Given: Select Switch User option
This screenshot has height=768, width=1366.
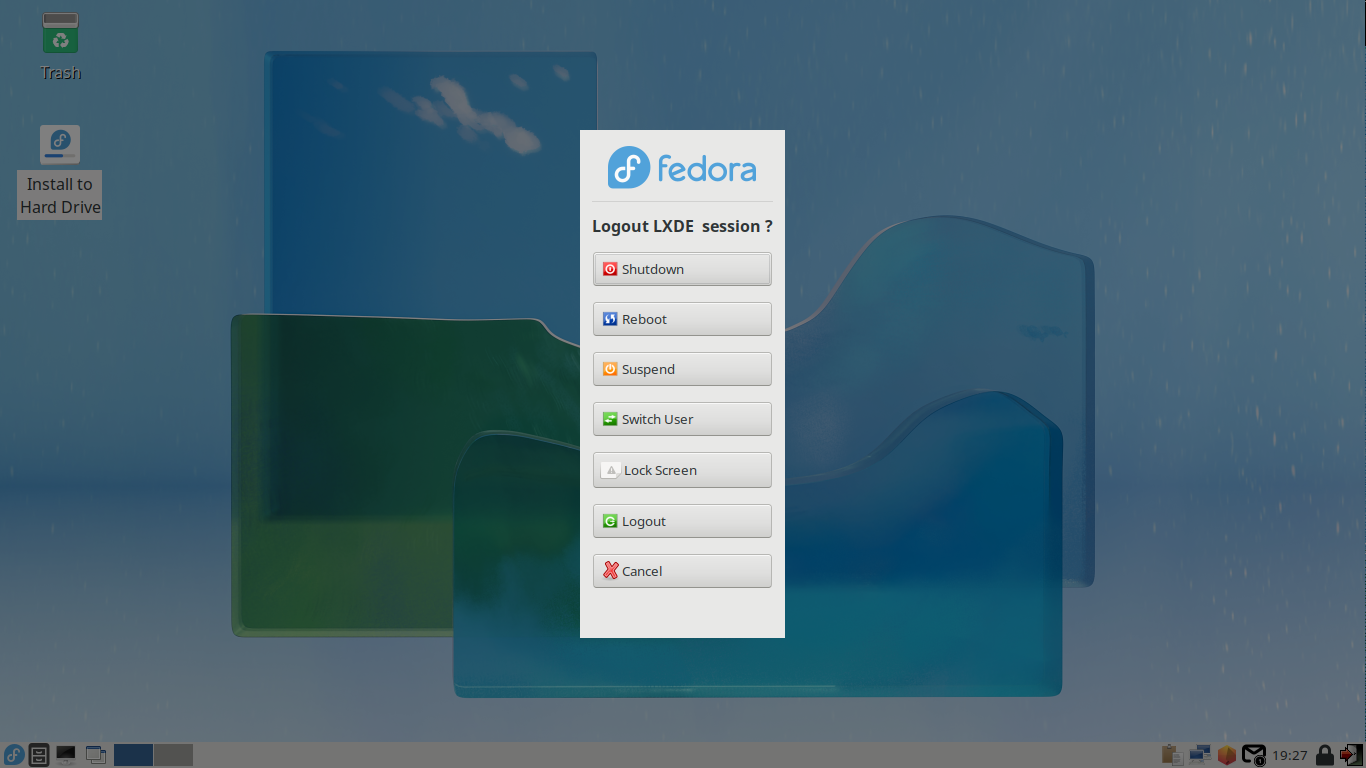Looking at the screenshot, I should (682, 419).
